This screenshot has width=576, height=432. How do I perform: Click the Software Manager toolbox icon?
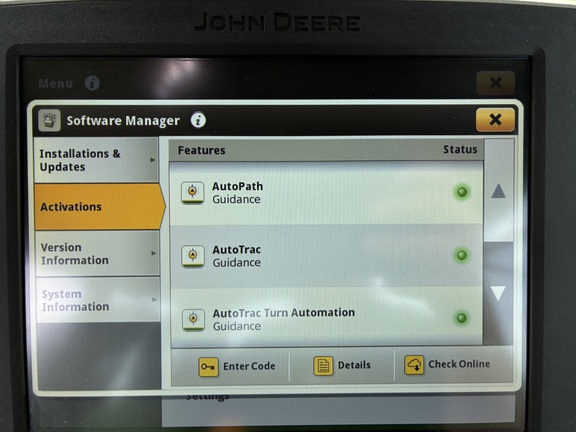point(49,120)
